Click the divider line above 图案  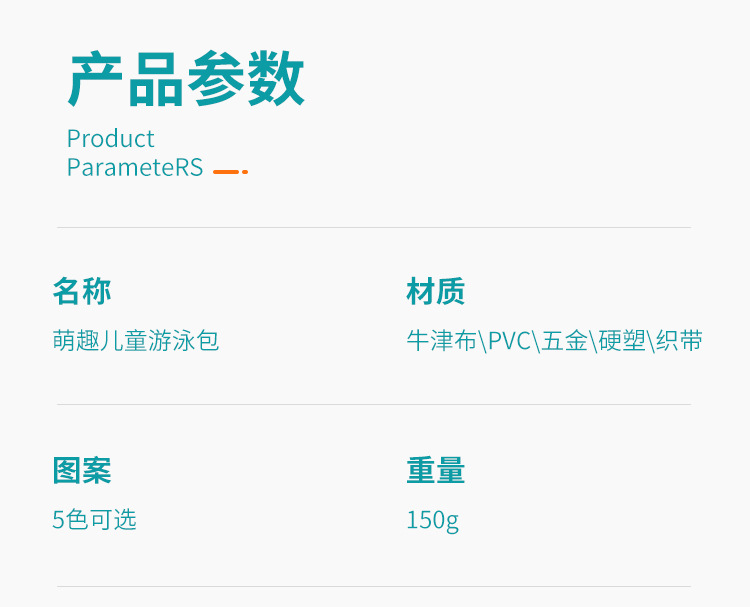pos(373,404)
